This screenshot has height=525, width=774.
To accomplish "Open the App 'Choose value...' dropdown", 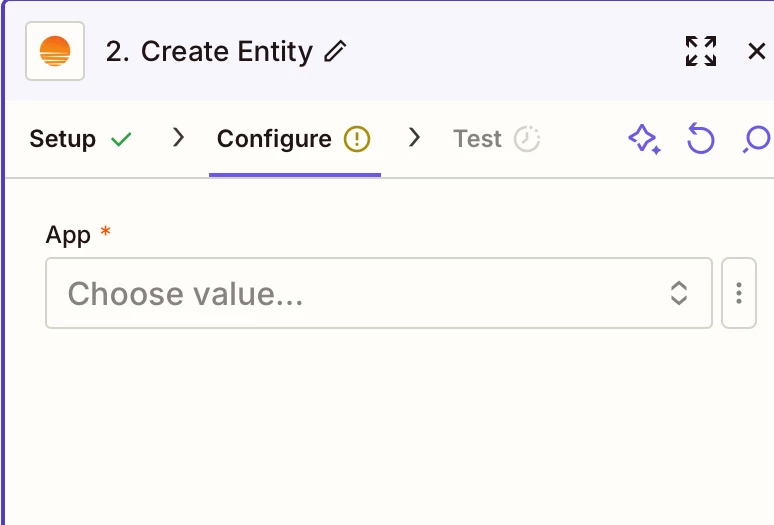I will (379, 293).
